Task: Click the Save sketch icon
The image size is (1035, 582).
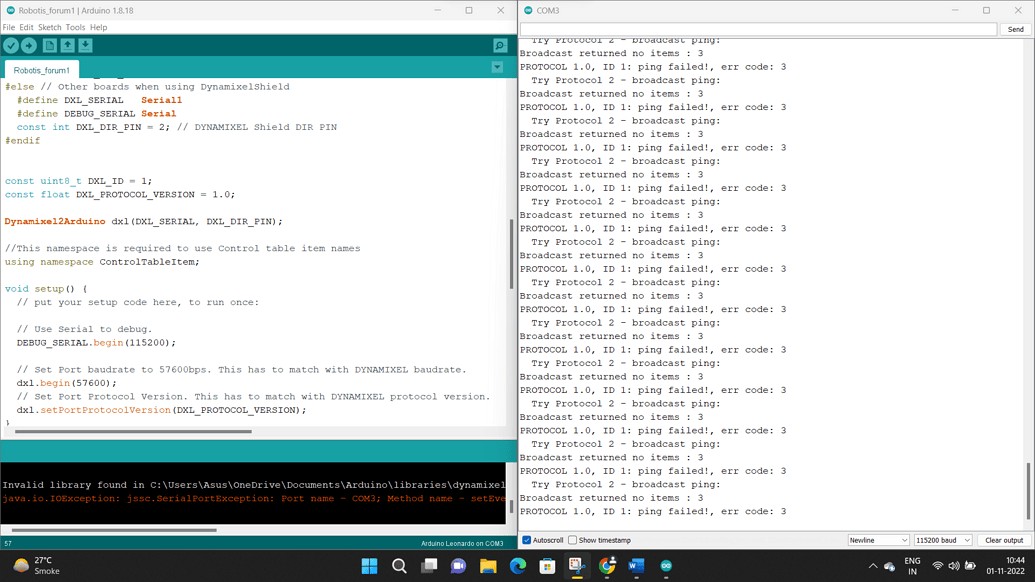Action: click(x=86, y=45)
